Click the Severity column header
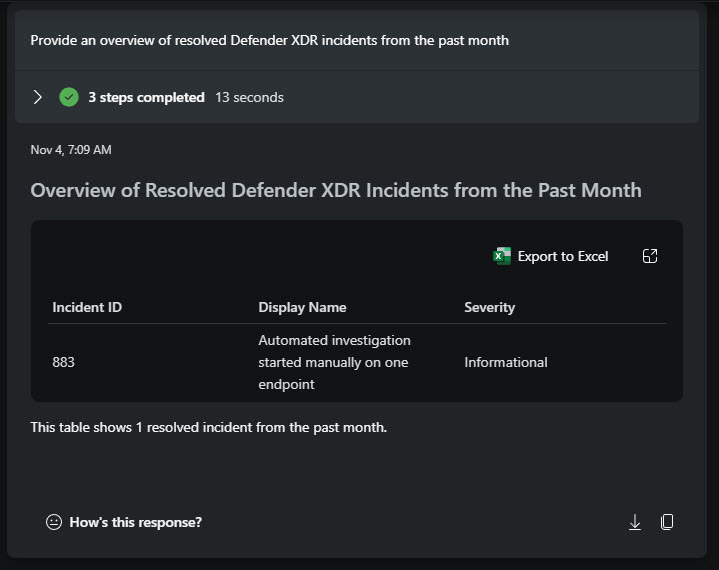 (489, 307)
